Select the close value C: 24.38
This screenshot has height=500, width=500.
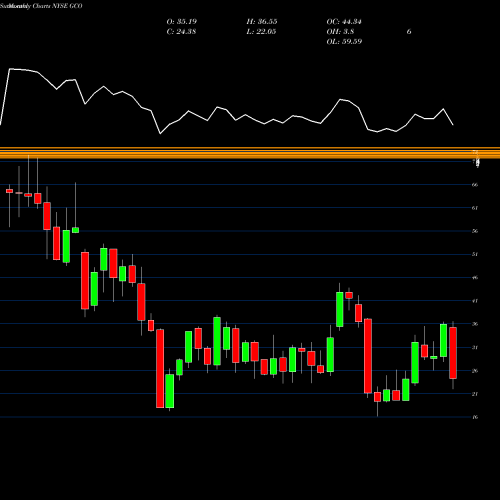[x=181, y=32]
